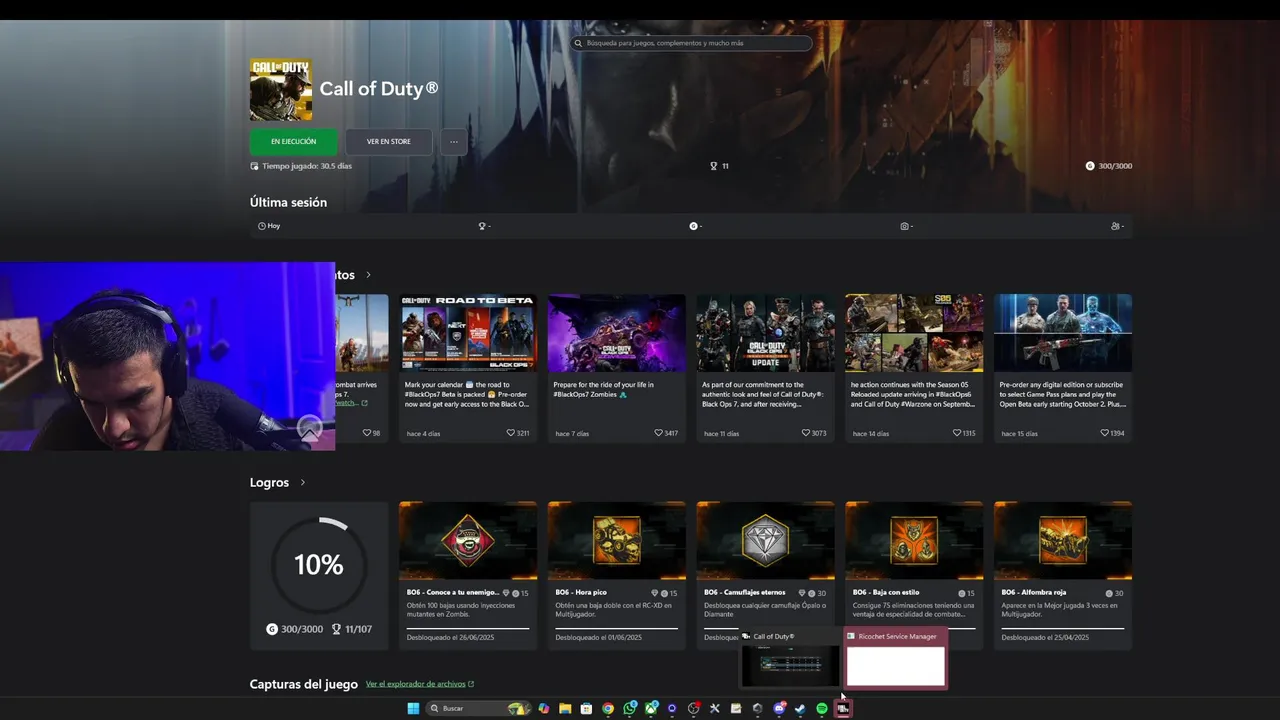
Task: Click the friends icon in Última sesión
Action: tap(1115, 226)
